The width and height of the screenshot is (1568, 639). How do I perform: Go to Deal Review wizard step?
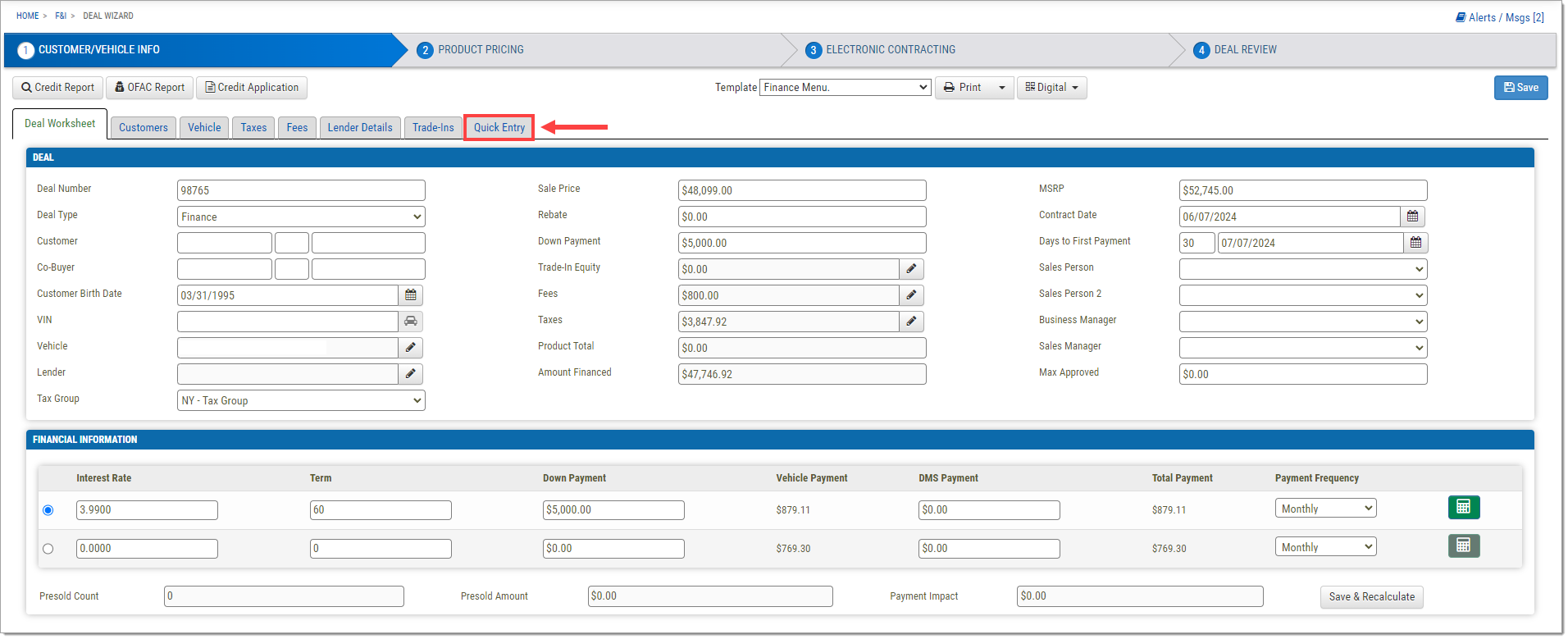[x=1235, y=50]
